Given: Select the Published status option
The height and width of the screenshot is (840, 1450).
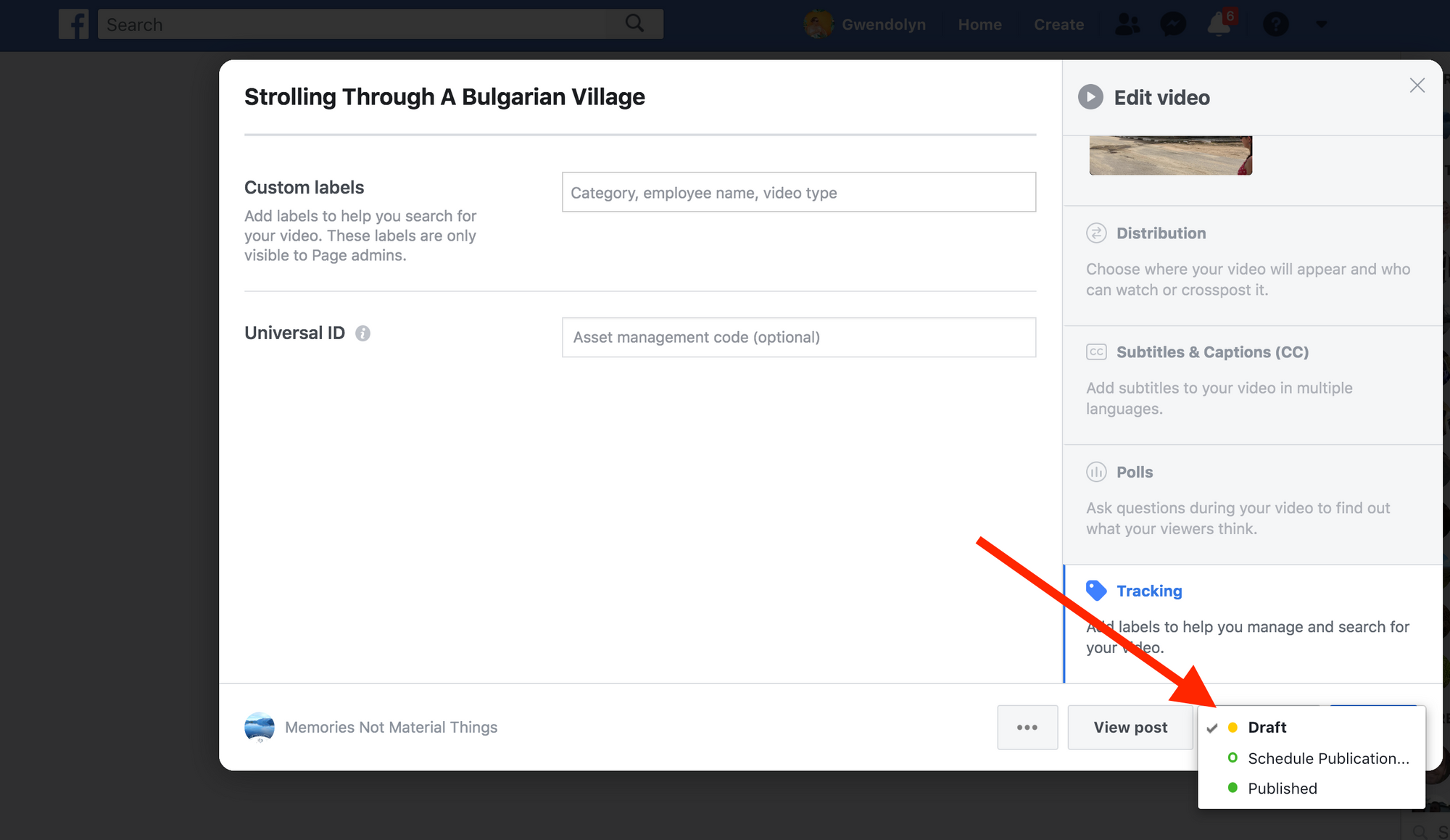Looking at the screenshot, I should pos(1282,789).
